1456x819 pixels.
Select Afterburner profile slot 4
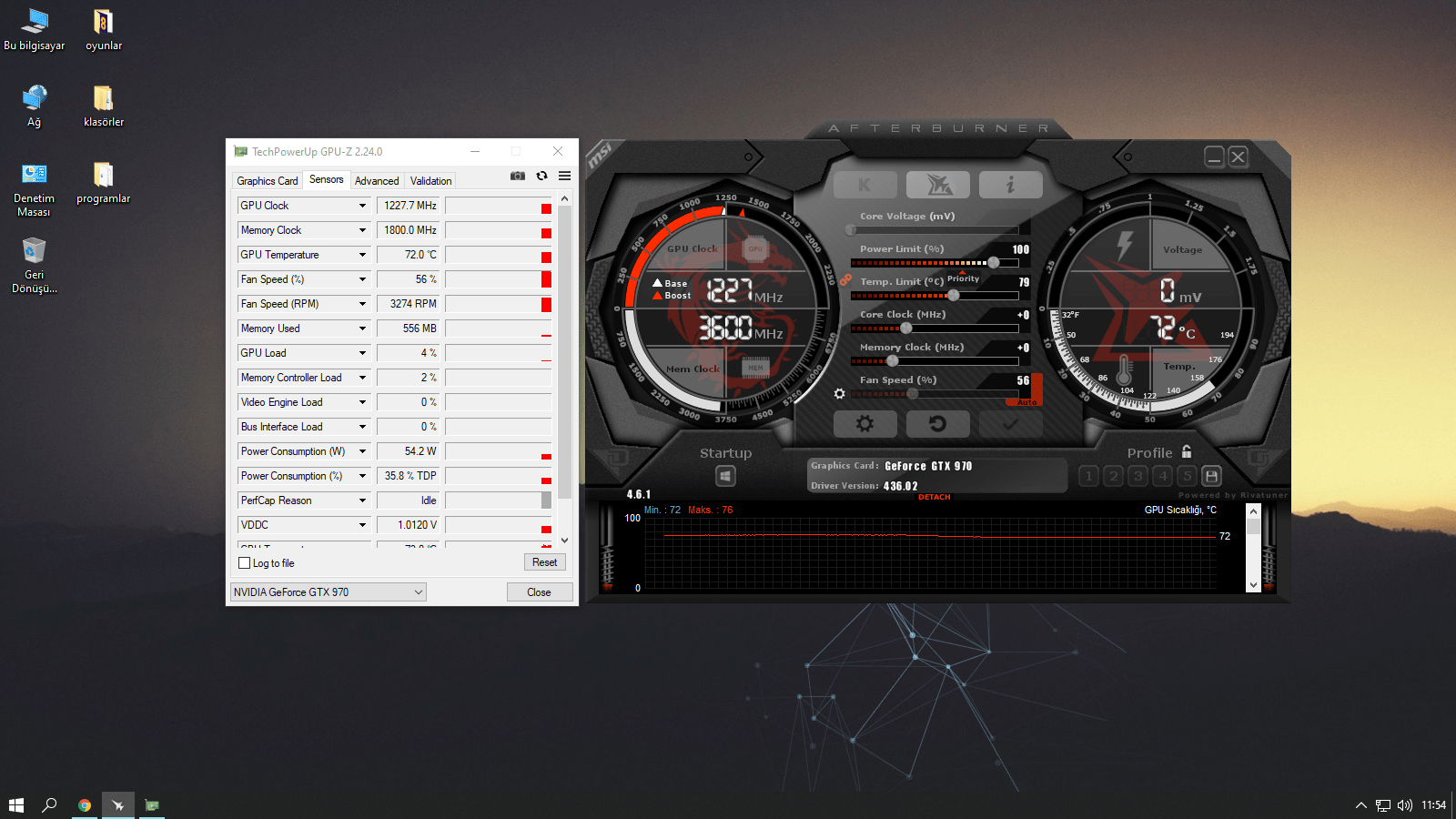pos(1163,476)
